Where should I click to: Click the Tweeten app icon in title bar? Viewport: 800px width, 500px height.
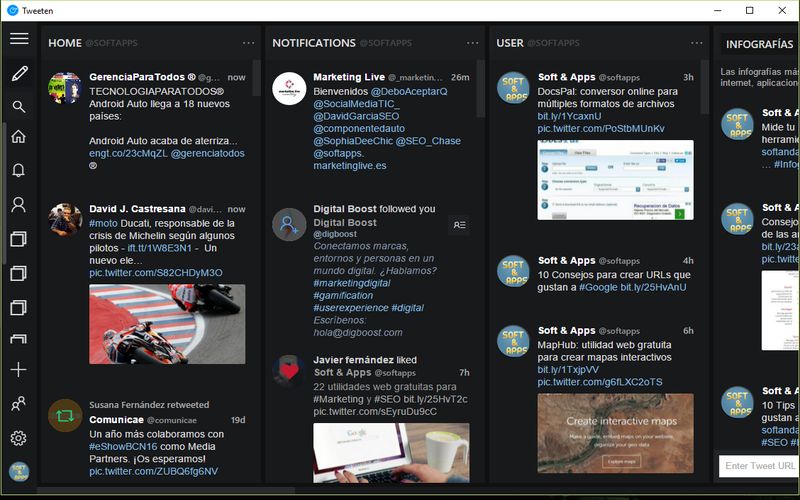(x=13, y=10)
